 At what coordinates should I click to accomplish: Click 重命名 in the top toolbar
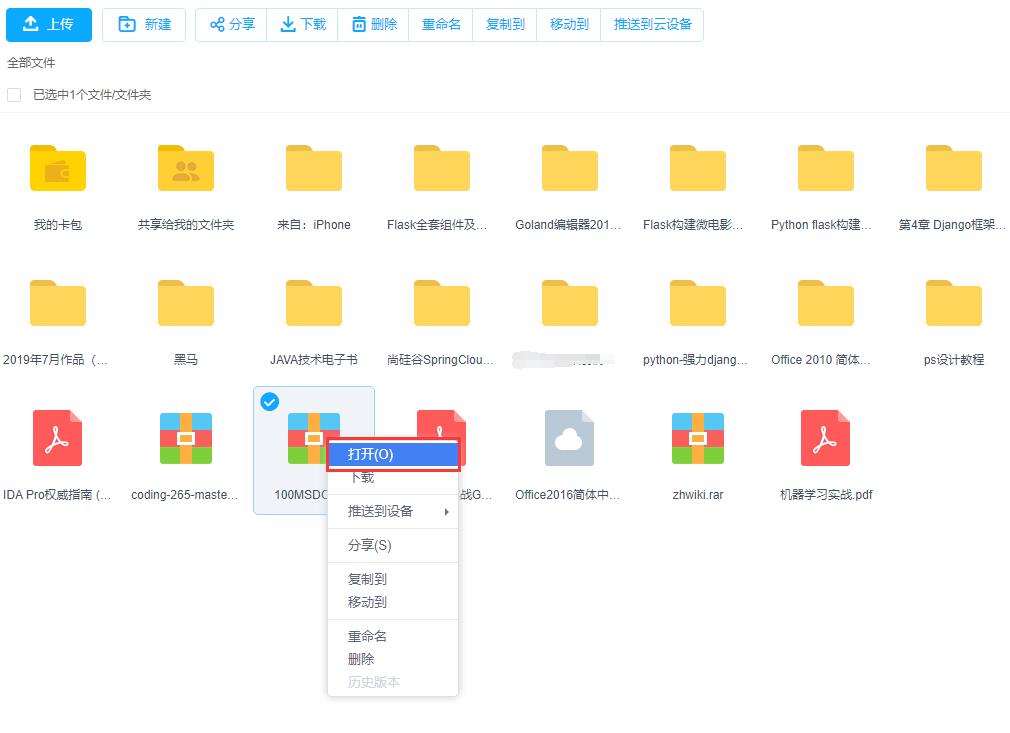point(441,24)
